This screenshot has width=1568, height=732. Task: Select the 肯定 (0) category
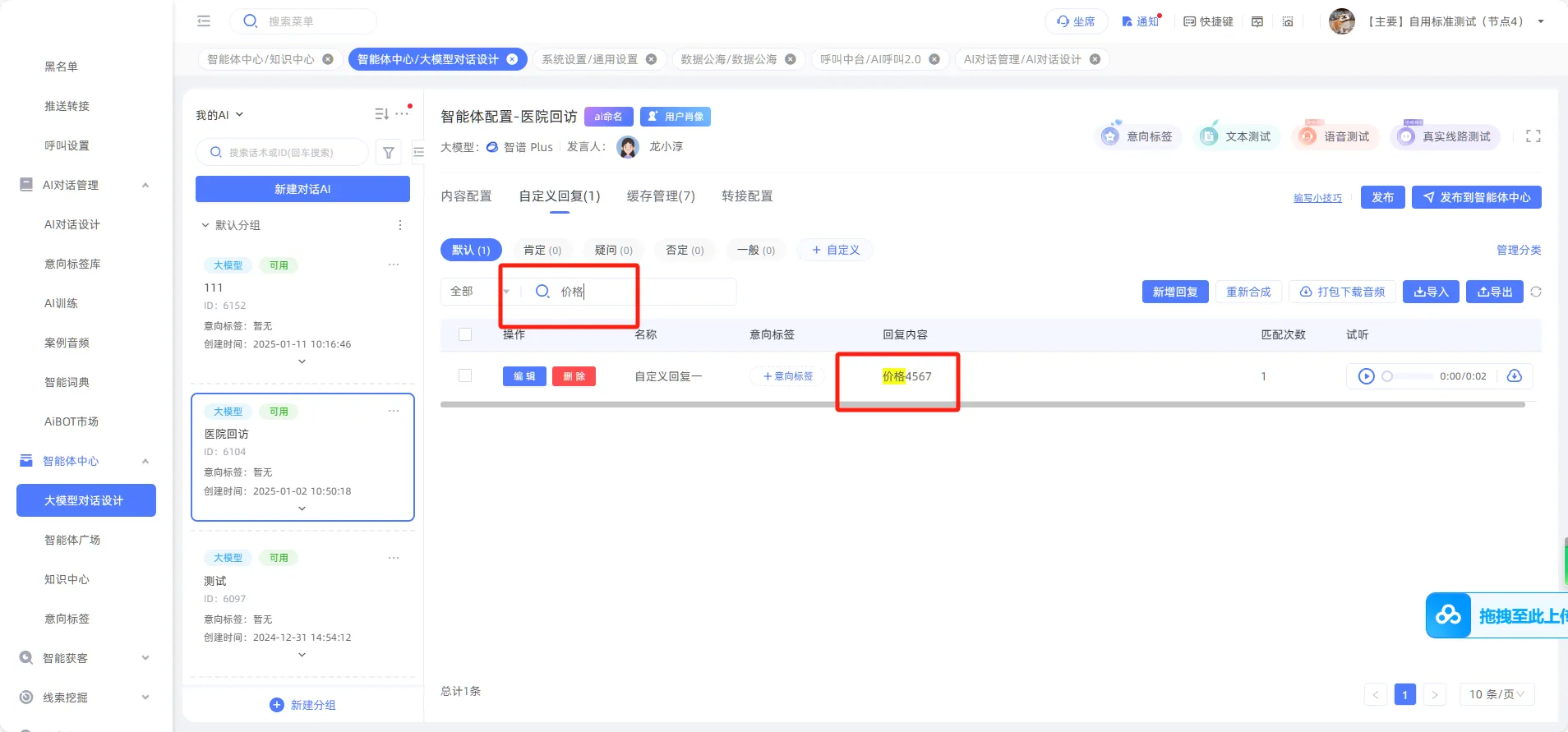coord(542,250)
